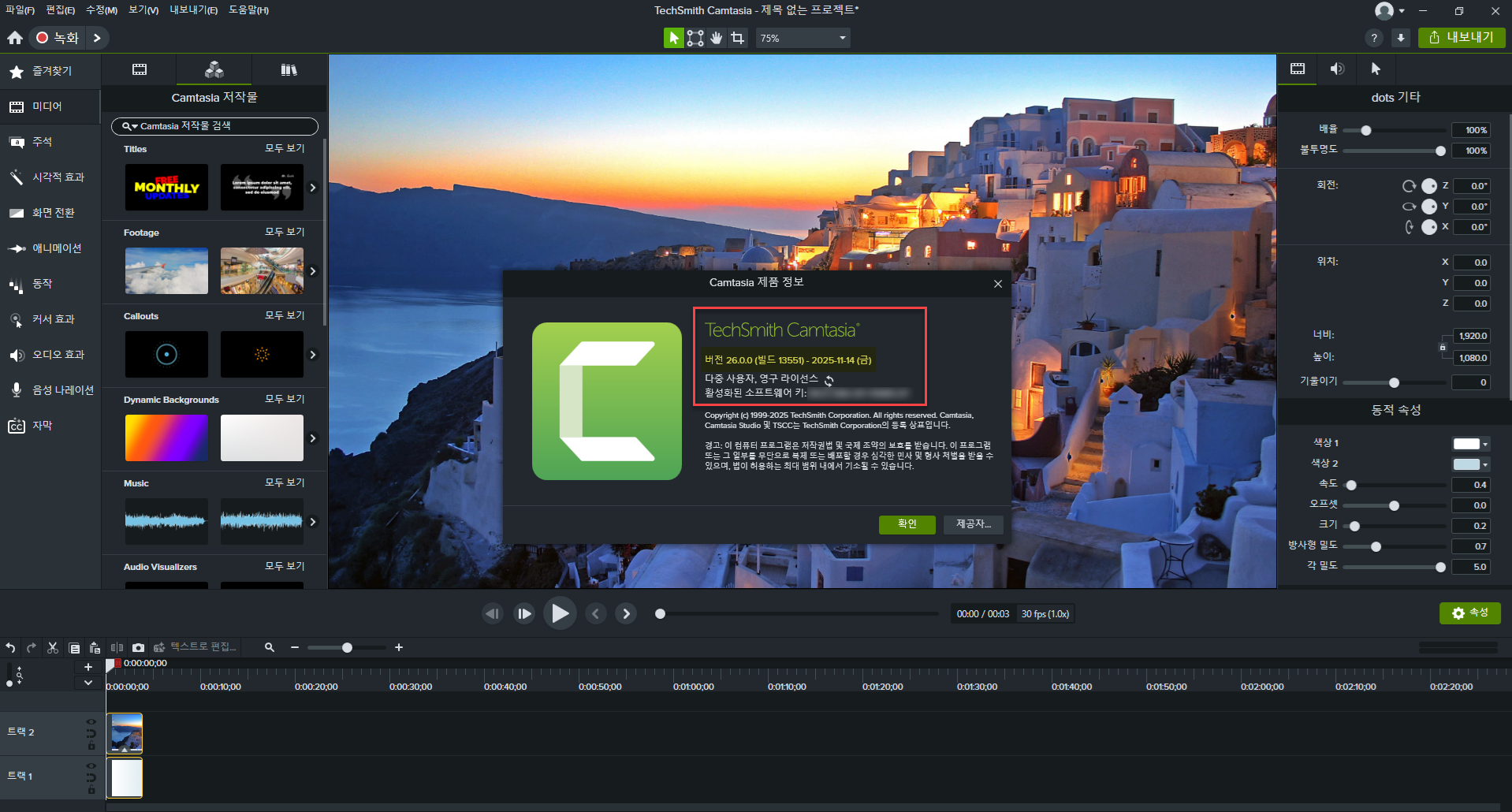Screen dimensions: 1512x812
Task: Open the 음성 나레이션 (Voice Narration) section
Action: (50, 390)
